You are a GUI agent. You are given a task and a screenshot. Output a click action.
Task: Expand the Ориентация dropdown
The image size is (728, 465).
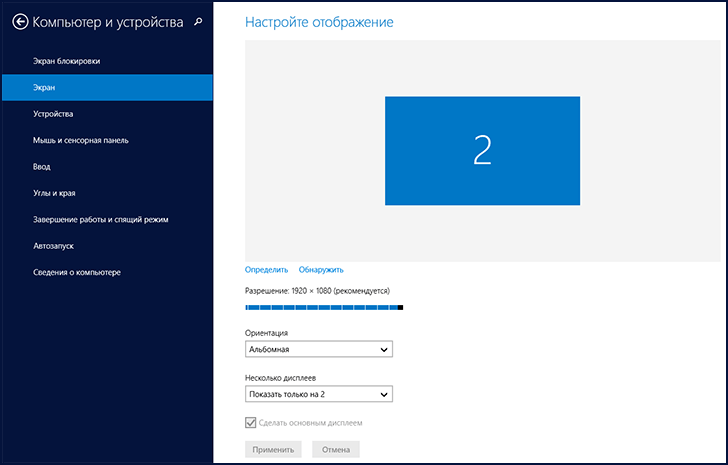[x=318, y=349]
